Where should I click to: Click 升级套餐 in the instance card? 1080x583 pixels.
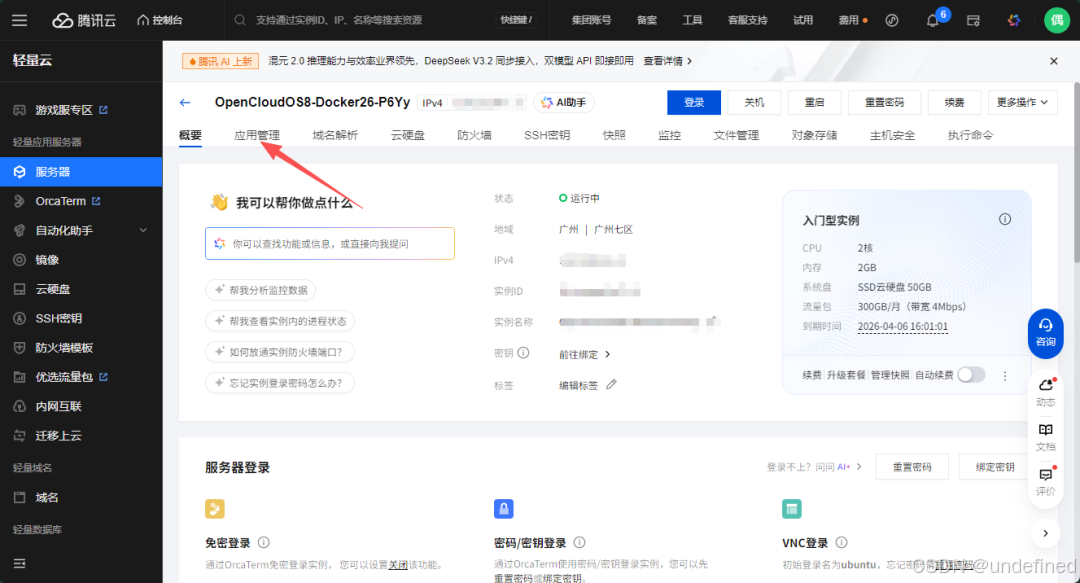point(846,375)
